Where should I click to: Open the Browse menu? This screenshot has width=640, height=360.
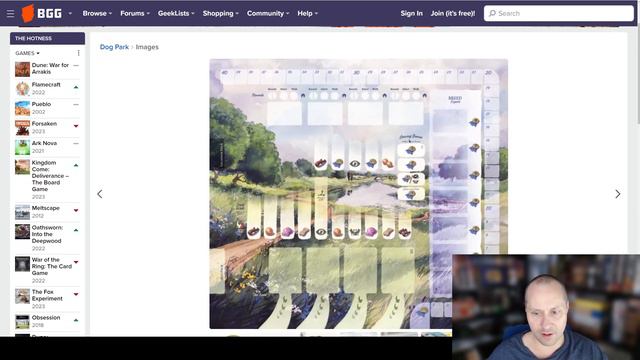tap(97, 13)
